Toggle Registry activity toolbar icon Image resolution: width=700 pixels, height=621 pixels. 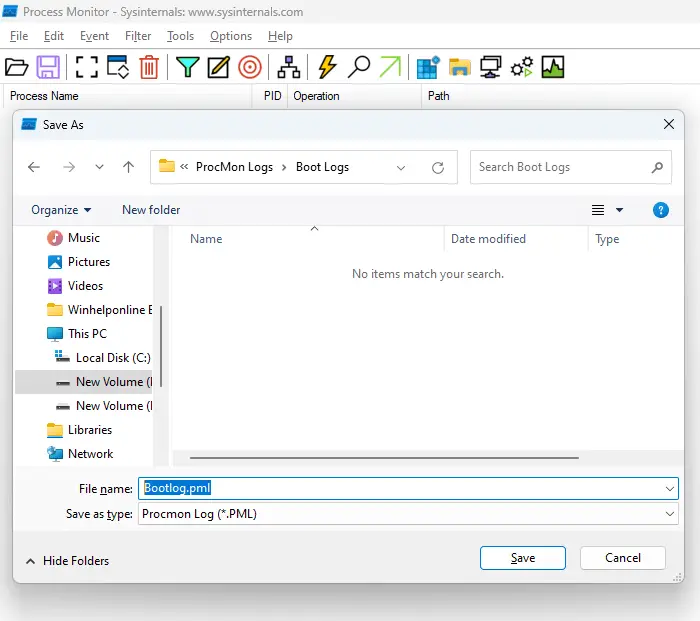[x=428, y=67]
